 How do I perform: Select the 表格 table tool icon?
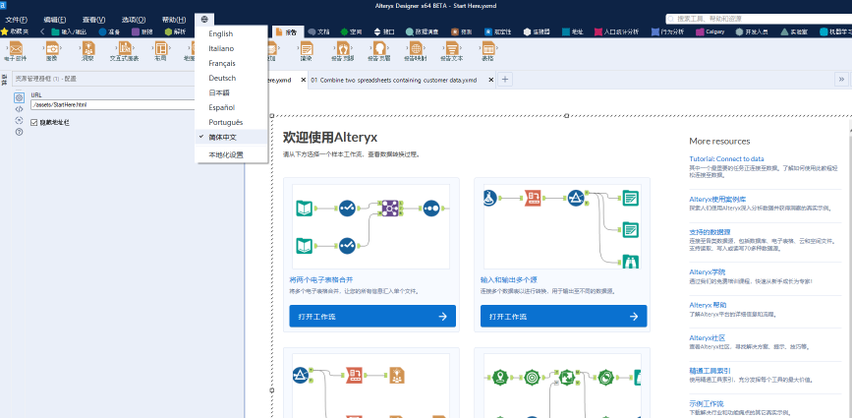[488, 48]
